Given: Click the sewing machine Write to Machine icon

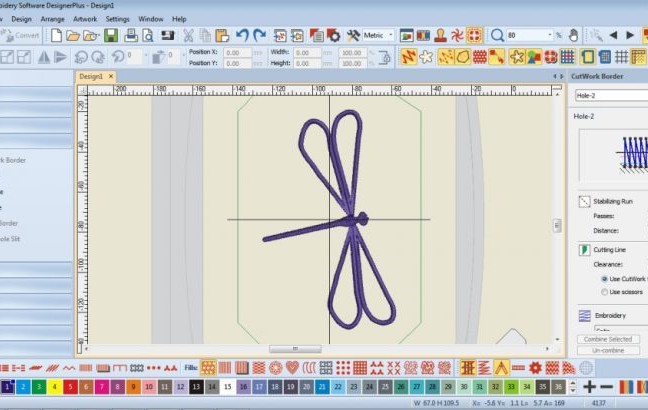Looking at the screenshot, I should pos(168,35).
